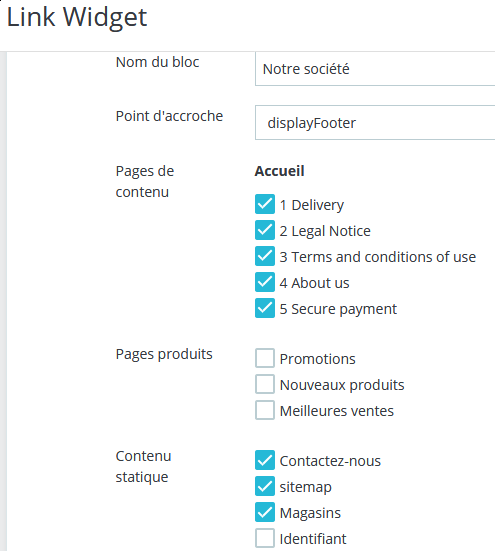Click the Pages de contenu label
The width and height of the screenshot is (495, 551).
(x=145, y=181)
